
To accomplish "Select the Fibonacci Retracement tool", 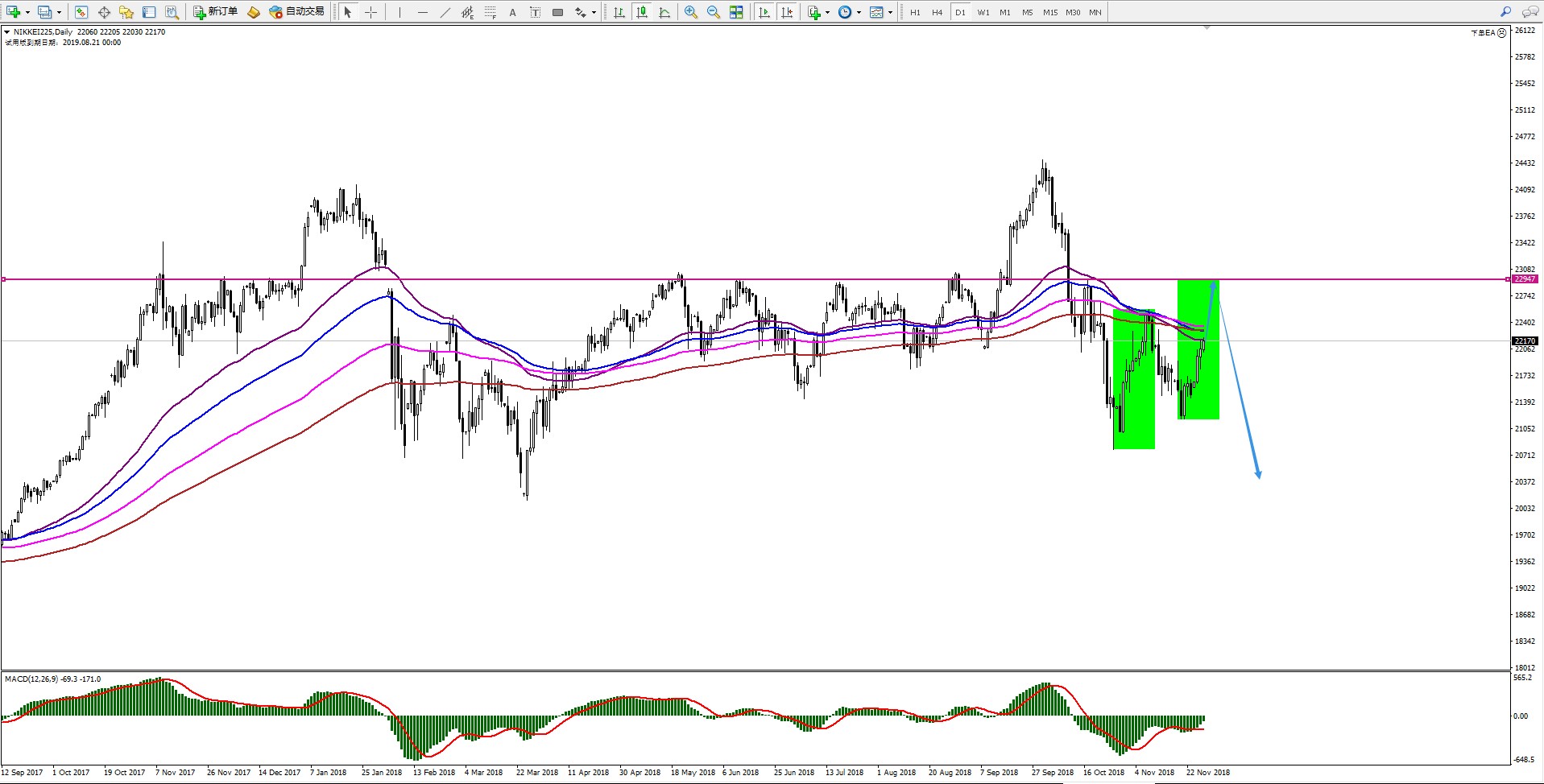I will pyautogui.click(x=490, y=12).
